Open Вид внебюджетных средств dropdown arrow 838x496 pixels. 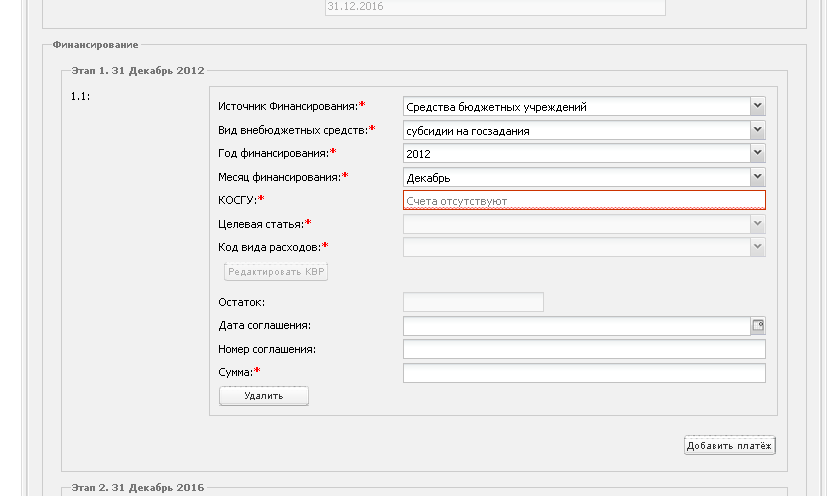click(x=757, y=130)
